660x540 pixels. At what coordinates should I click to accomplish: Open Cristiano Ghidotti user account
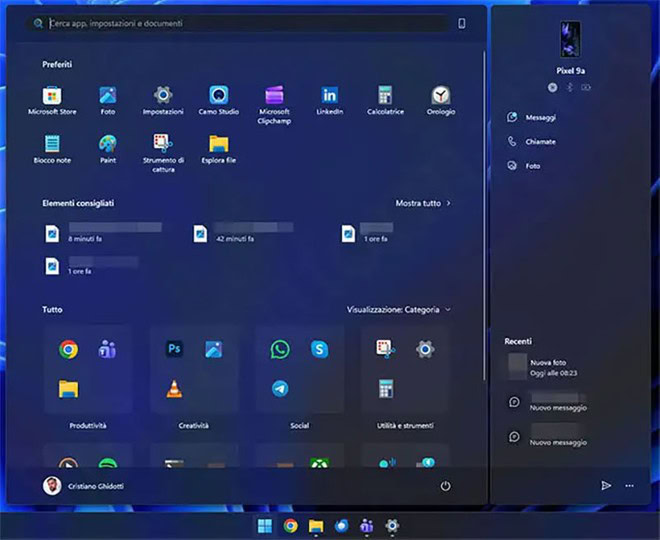[x=83, y=486]
